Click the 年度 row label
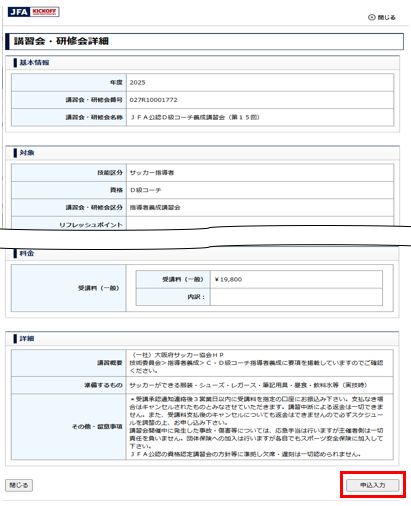Image resolution: width=411 pixels, height=506 pixels. click(116, 83)
